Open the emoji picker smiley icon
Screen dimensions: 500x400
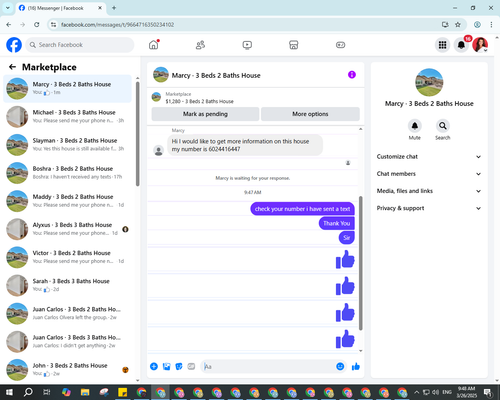click(340, 367)
